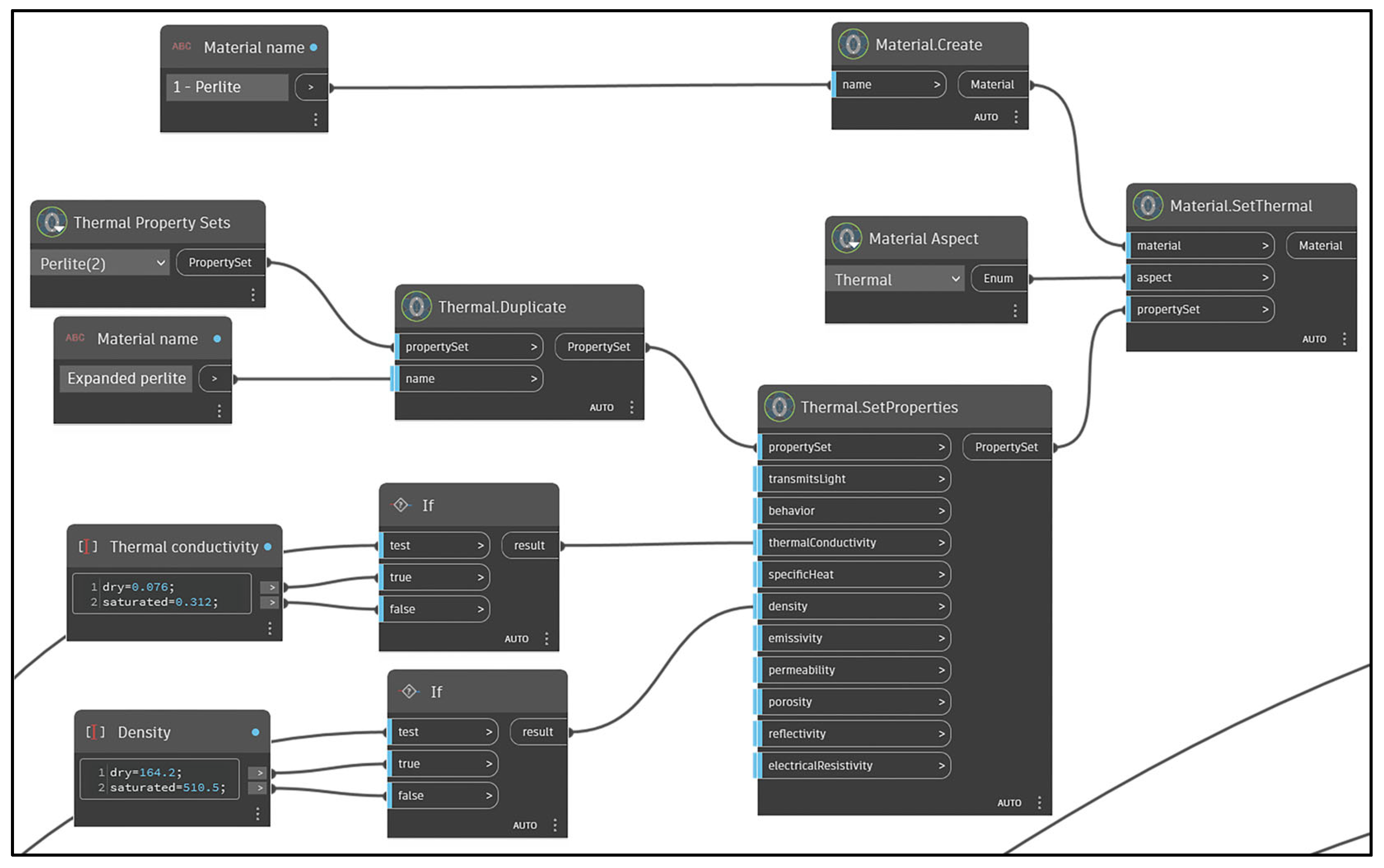Click the result output of the lower If node

[x=537, y=732]
